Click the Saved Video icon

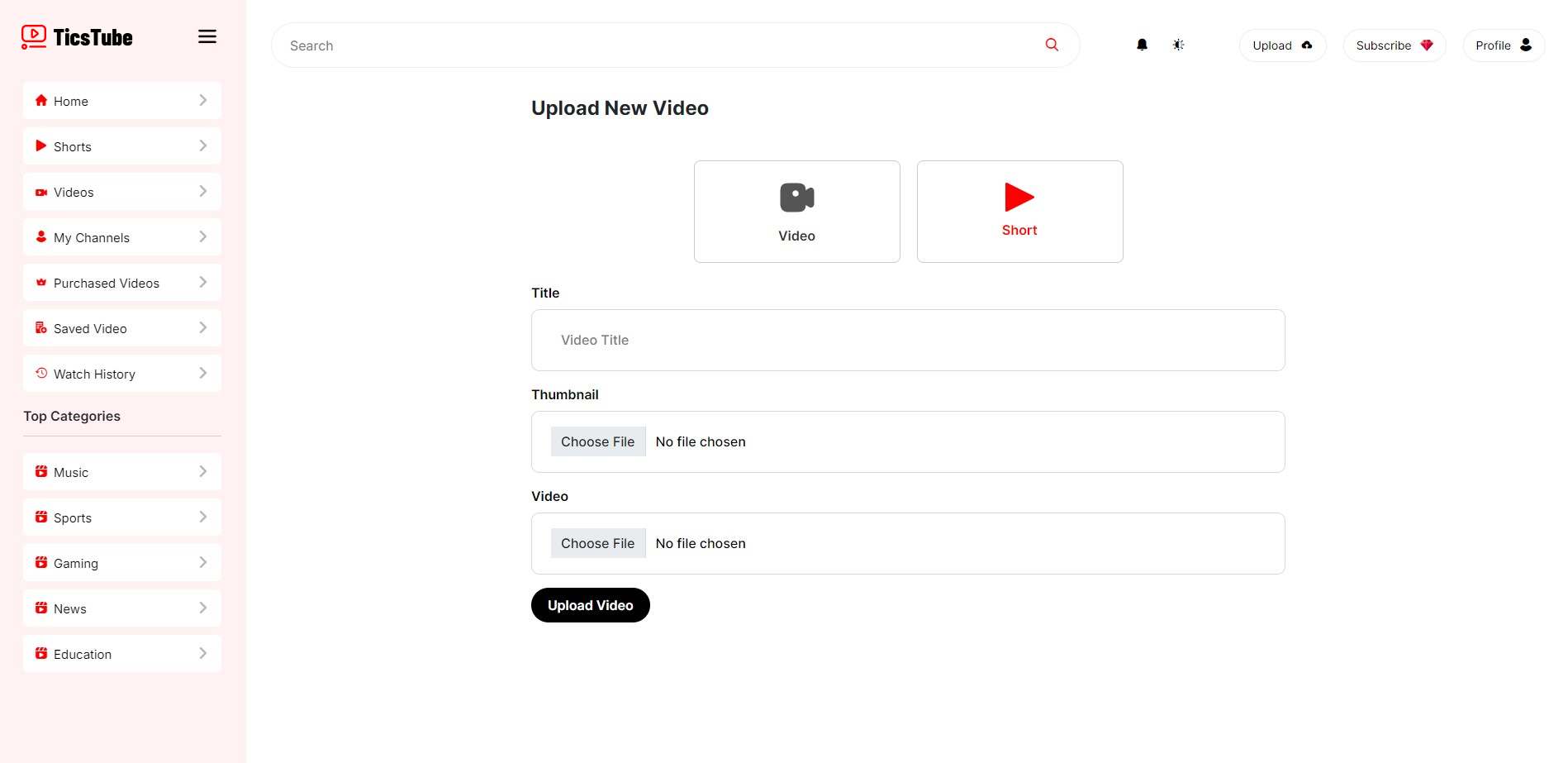tap(41, 328)
